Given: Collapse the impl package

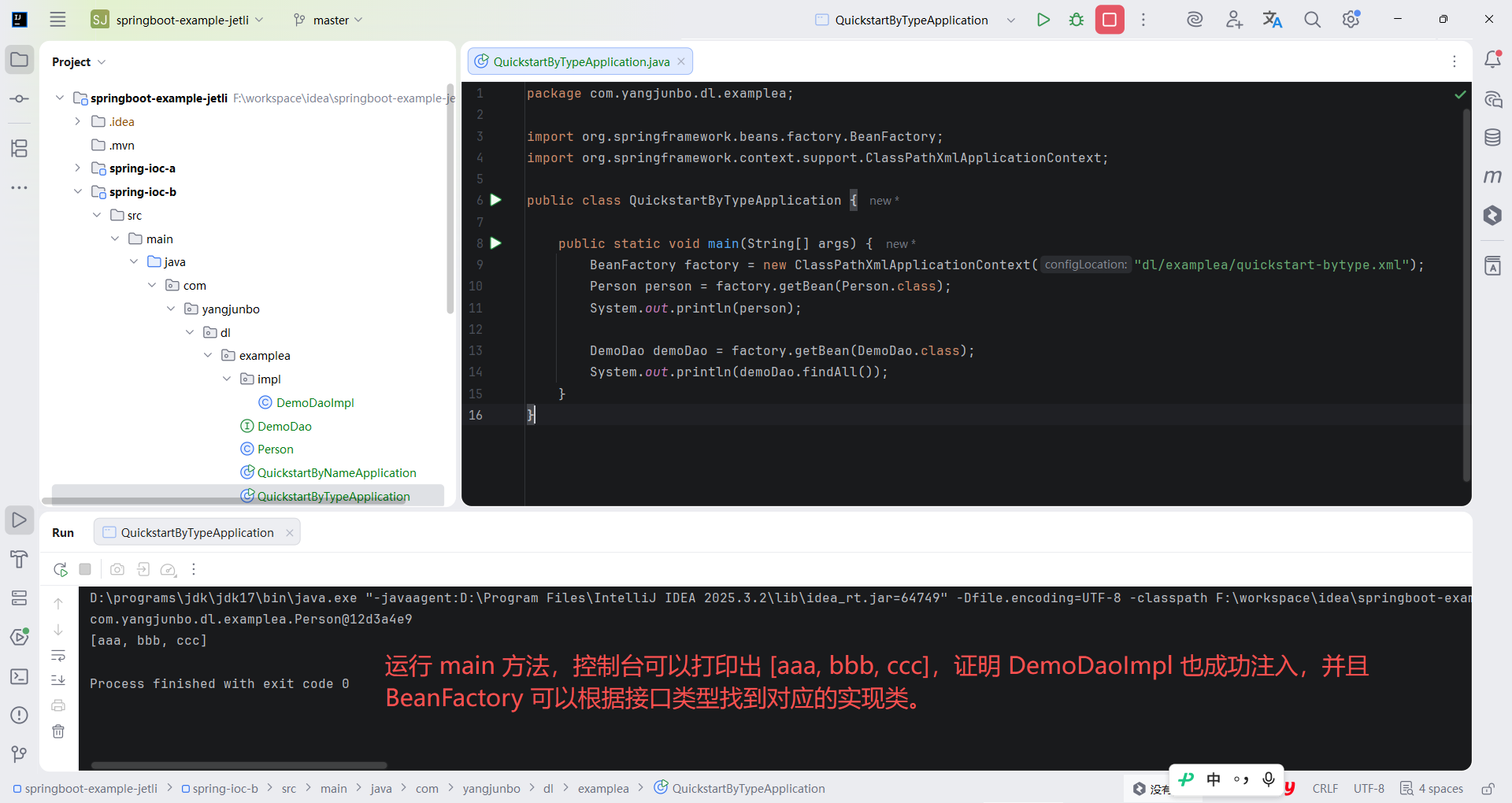Looking at the screenshot, I should [227, 379].
